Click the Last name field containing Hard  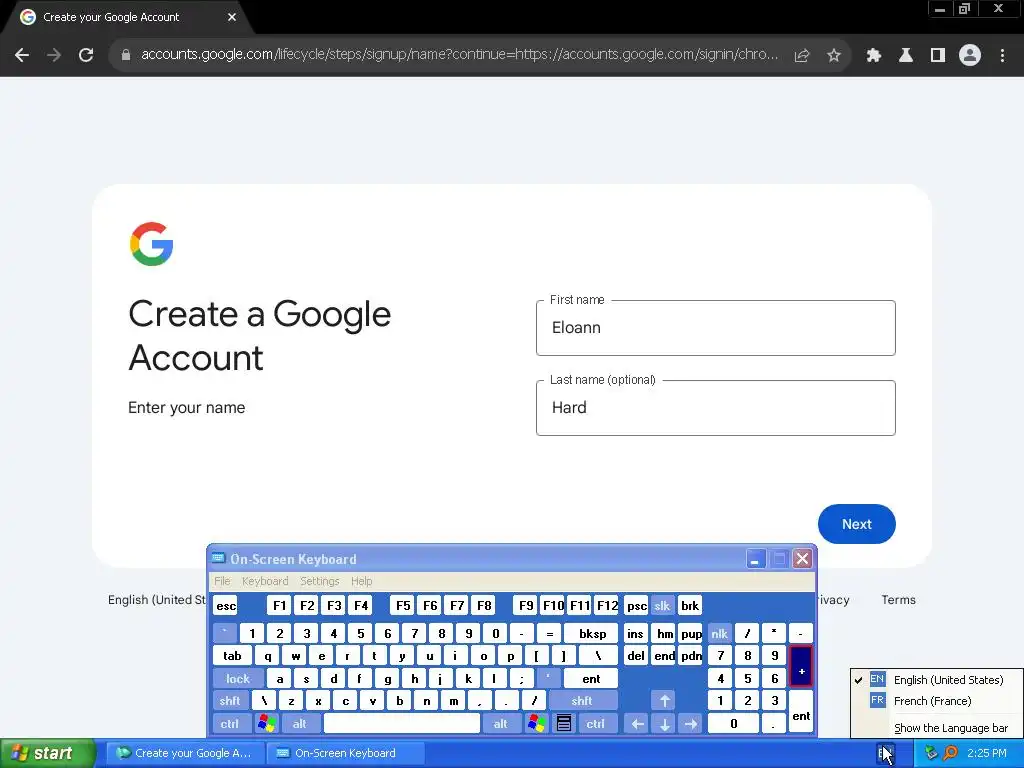click(716, 408)
